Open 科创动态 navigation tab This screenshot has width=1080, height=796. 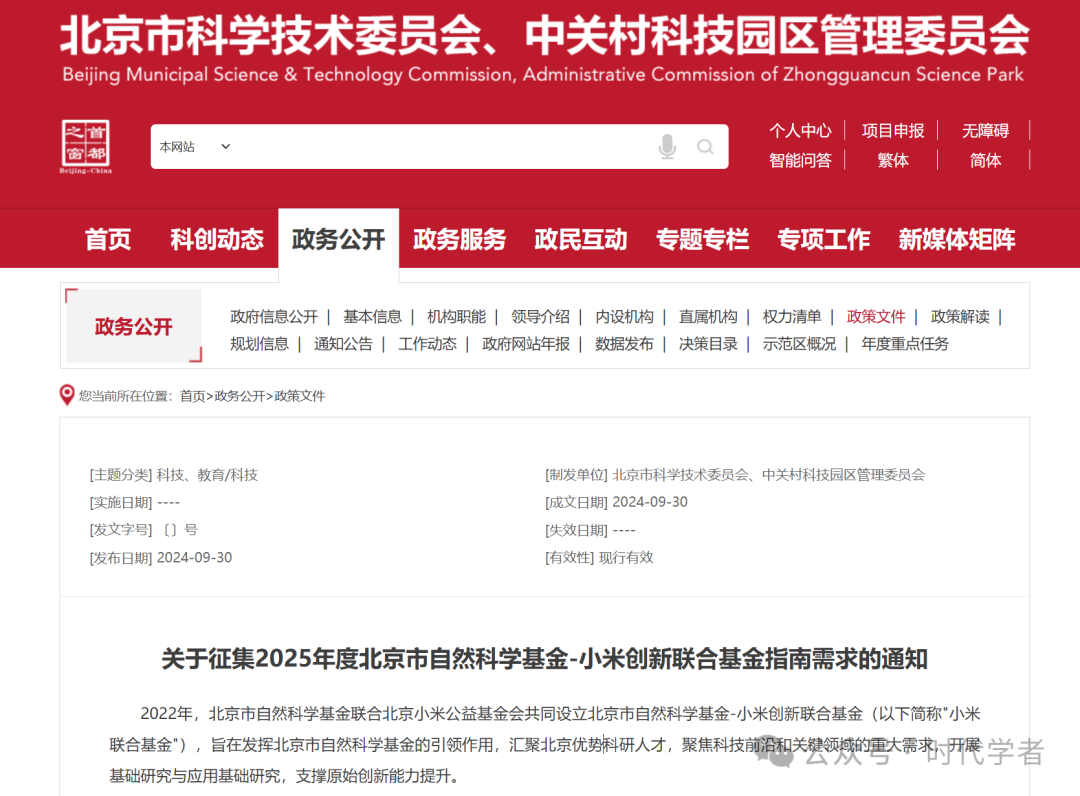click(217, 239)
